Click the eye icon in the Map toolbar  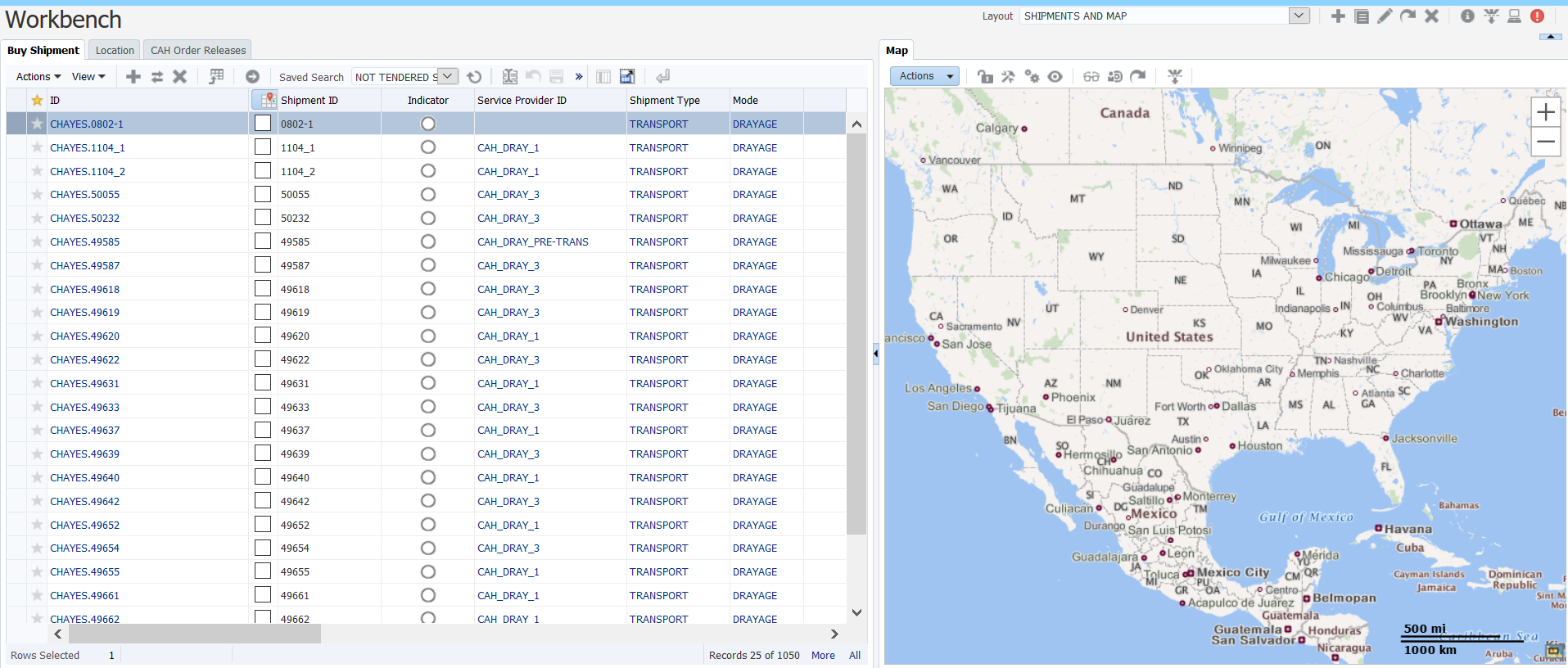pyautogui.click(x=1055, y=76)
